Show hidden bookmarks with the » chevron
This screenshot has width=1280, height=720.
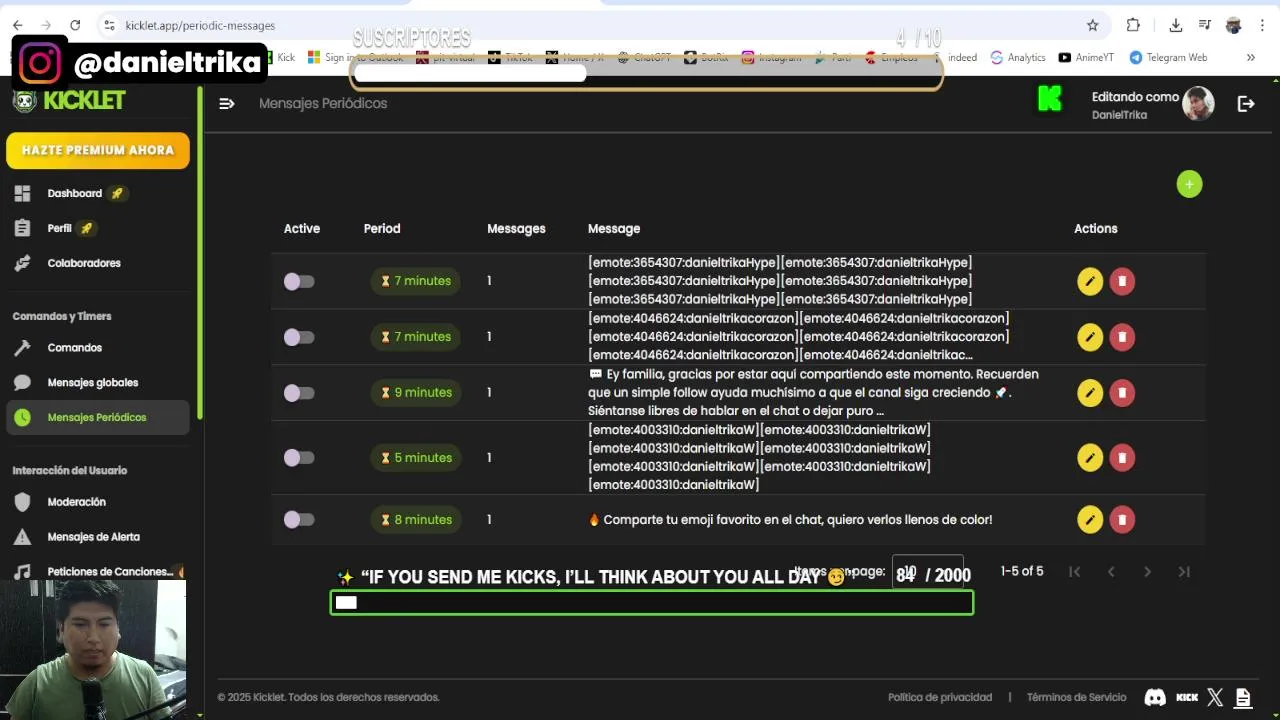1250,57
